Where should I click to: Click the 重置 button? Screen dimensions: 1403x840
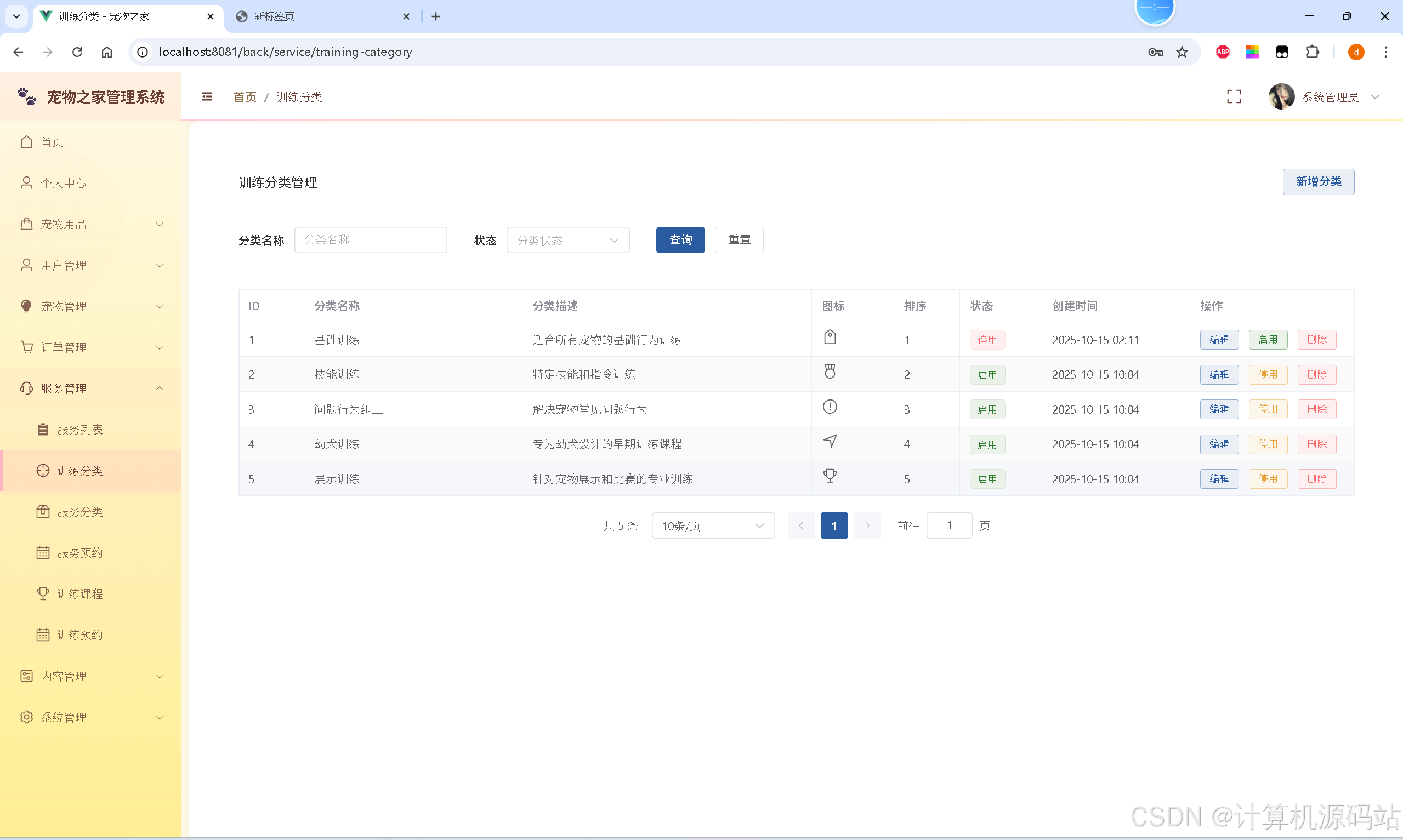pyautogui.click(x=739, y=240)
